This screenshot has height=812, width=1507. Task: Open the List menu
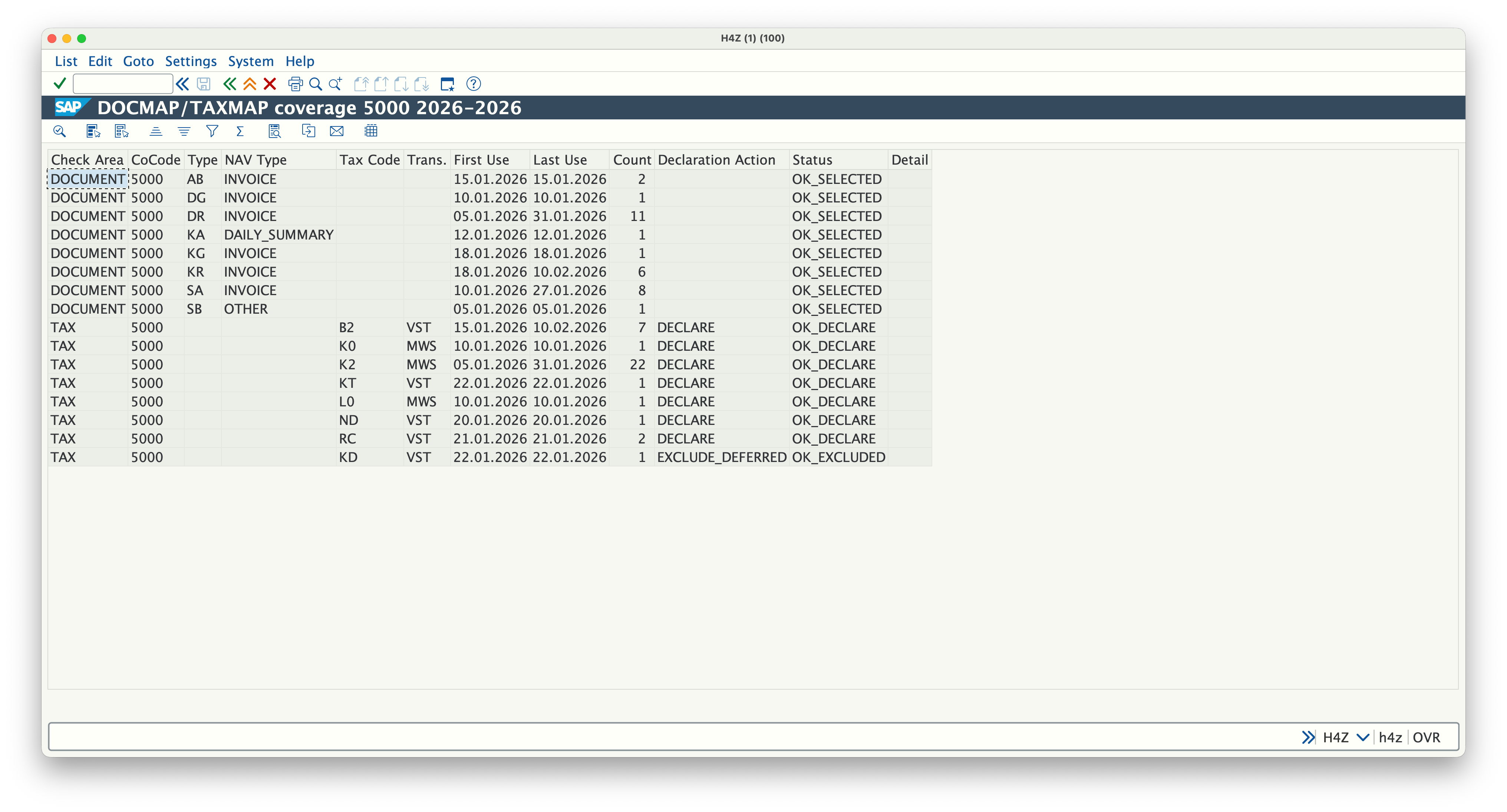click(66, 61)
